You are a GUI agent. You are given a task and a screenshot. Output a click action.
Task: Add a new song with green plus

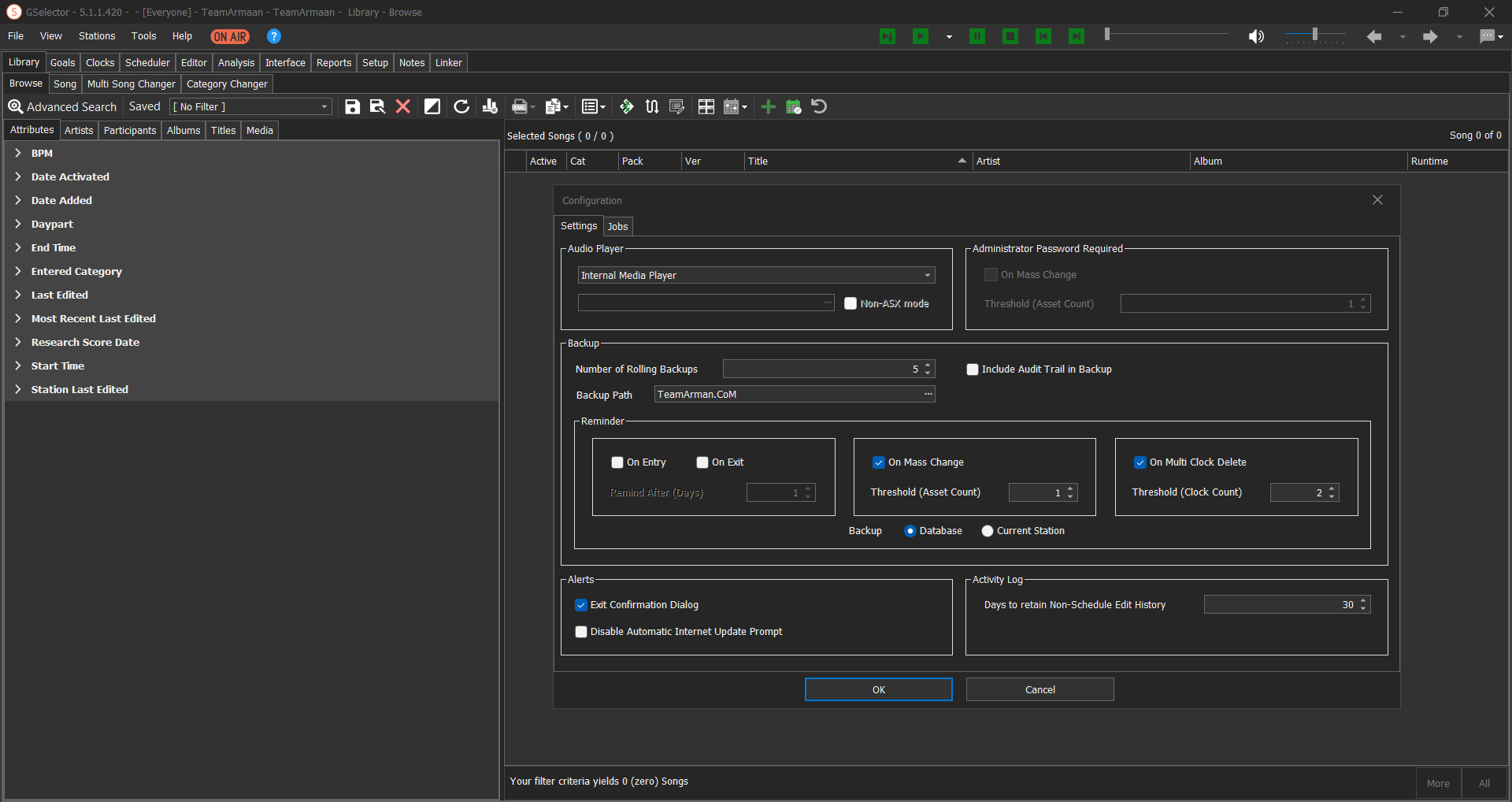tap(769, 106)
